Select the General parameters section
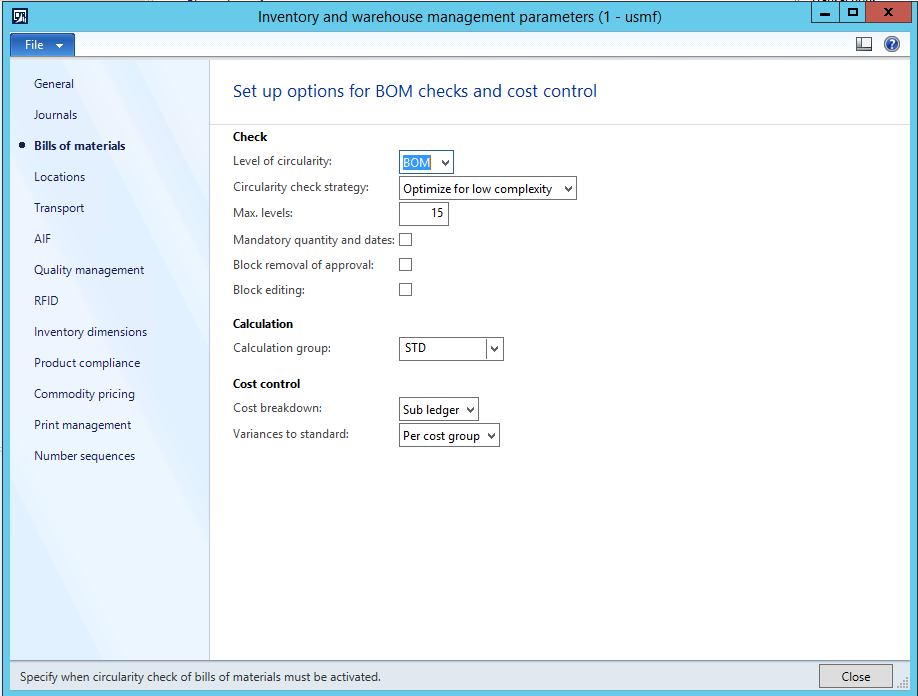The image size is (918, 696). tap(53, 83)
